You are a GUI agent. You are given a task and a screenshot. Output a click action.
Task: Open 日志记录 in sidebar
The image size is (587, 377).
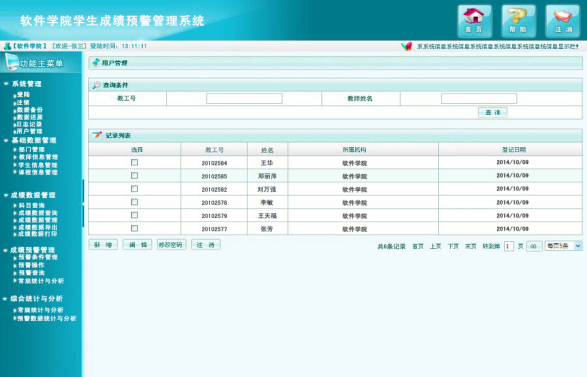coord(29,124)
